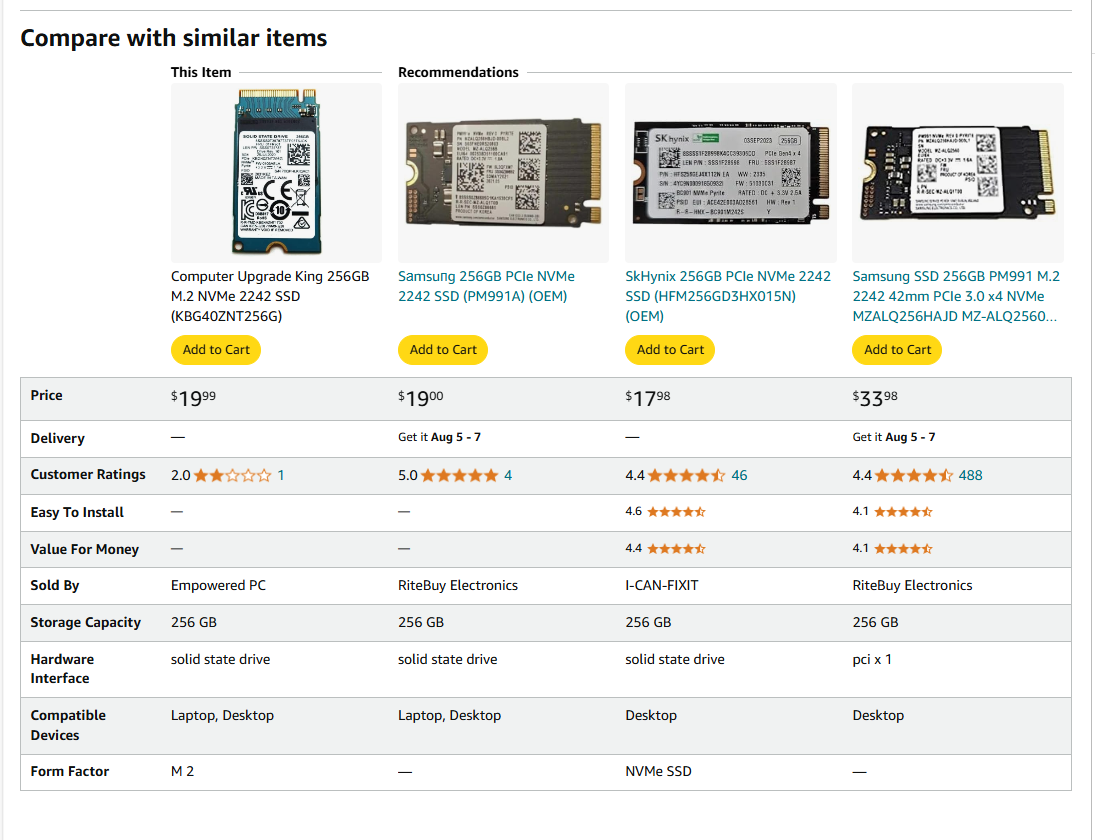Click Samsung PM991 4.4 customer rating stars

[913, 476]
